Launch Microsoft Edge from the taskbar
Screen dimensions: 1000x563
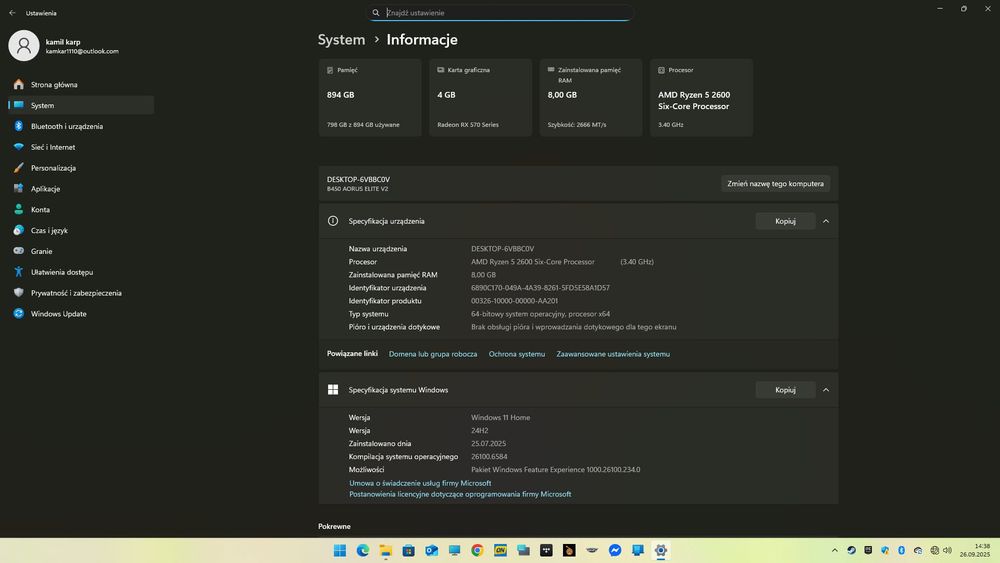[x=363, y=550]
